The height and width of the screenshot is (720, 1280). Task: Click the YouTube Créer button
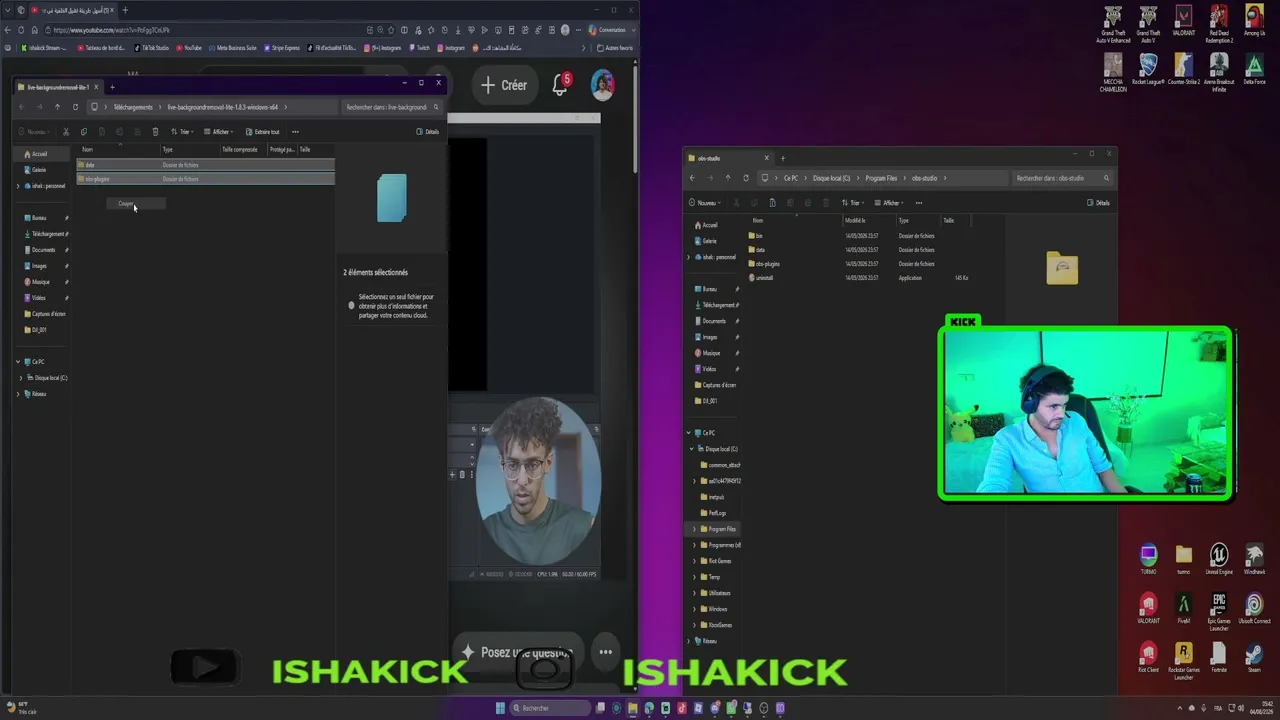504,85
